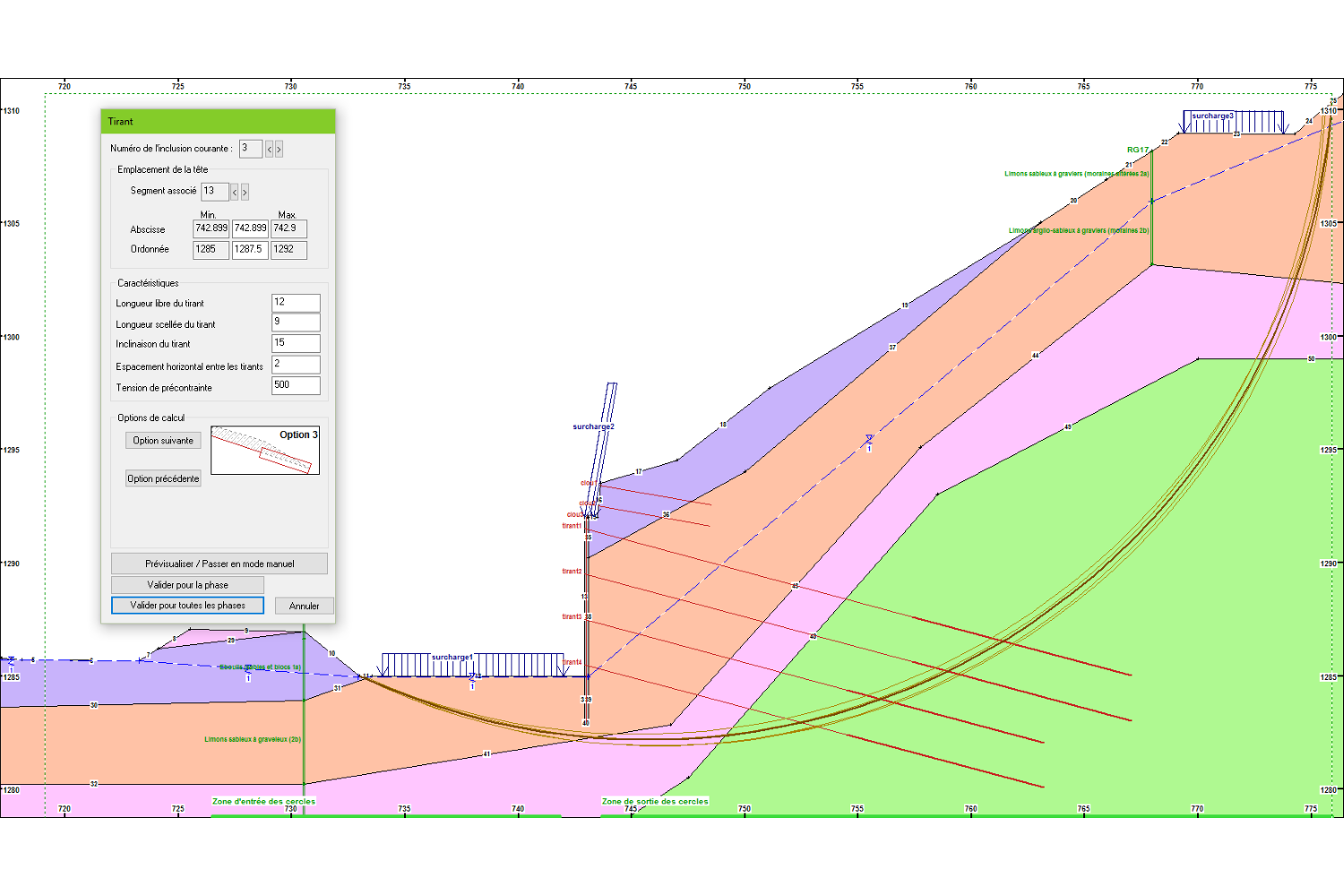The height and width of the screenshot is (896, 1344).
Task: Click the middle Ordonnée value field
Action: tap(250, 250)
